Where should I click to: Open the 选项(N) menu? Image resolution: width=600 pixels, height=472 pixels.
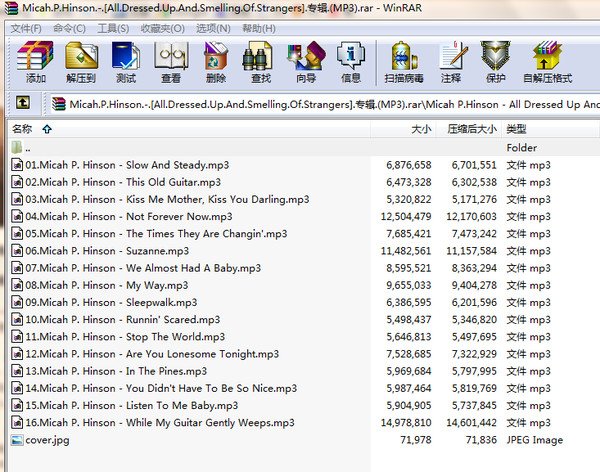214,28
